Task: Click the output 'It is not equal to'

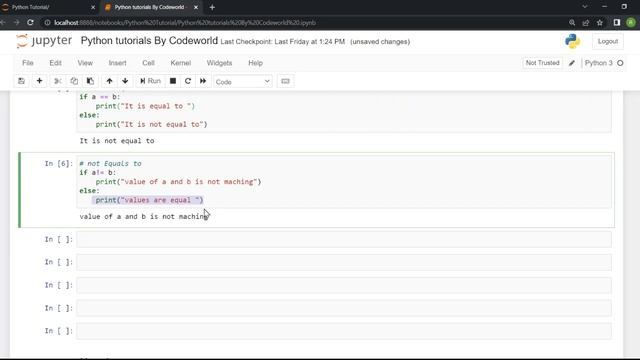Action: click(117, 141)
